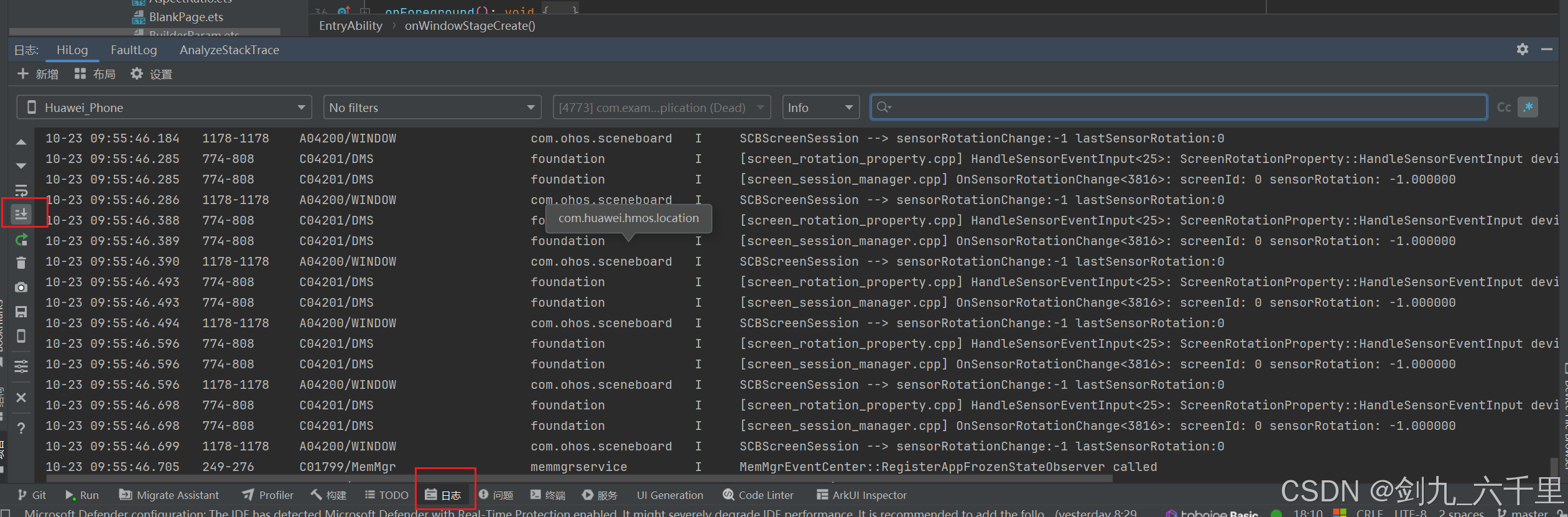Toggle the Cc match case option

[1504, 107]
